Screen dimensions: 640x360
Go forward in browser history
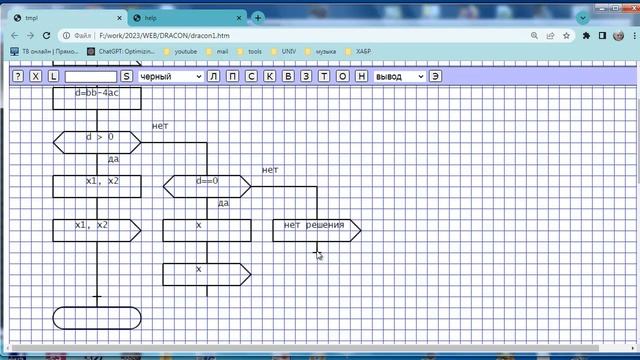point(31,36)
